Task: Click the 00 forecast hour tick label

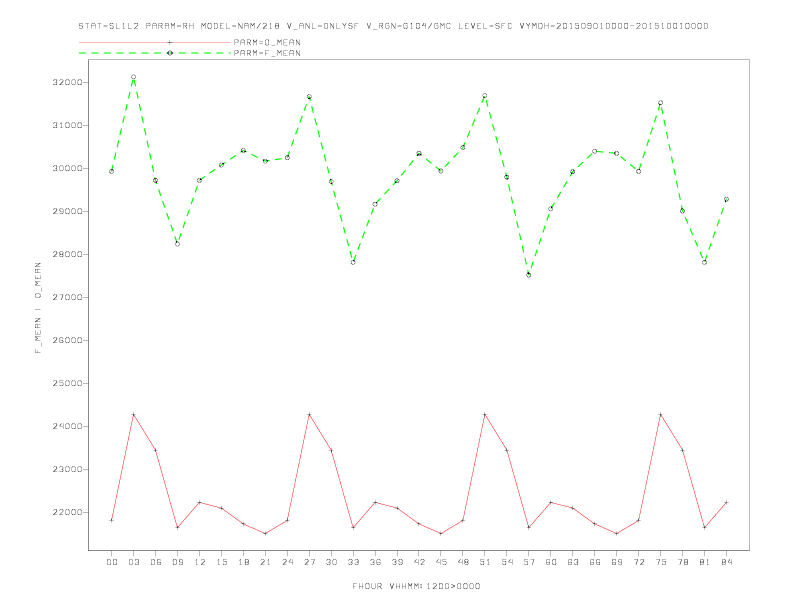Action: 112,562
